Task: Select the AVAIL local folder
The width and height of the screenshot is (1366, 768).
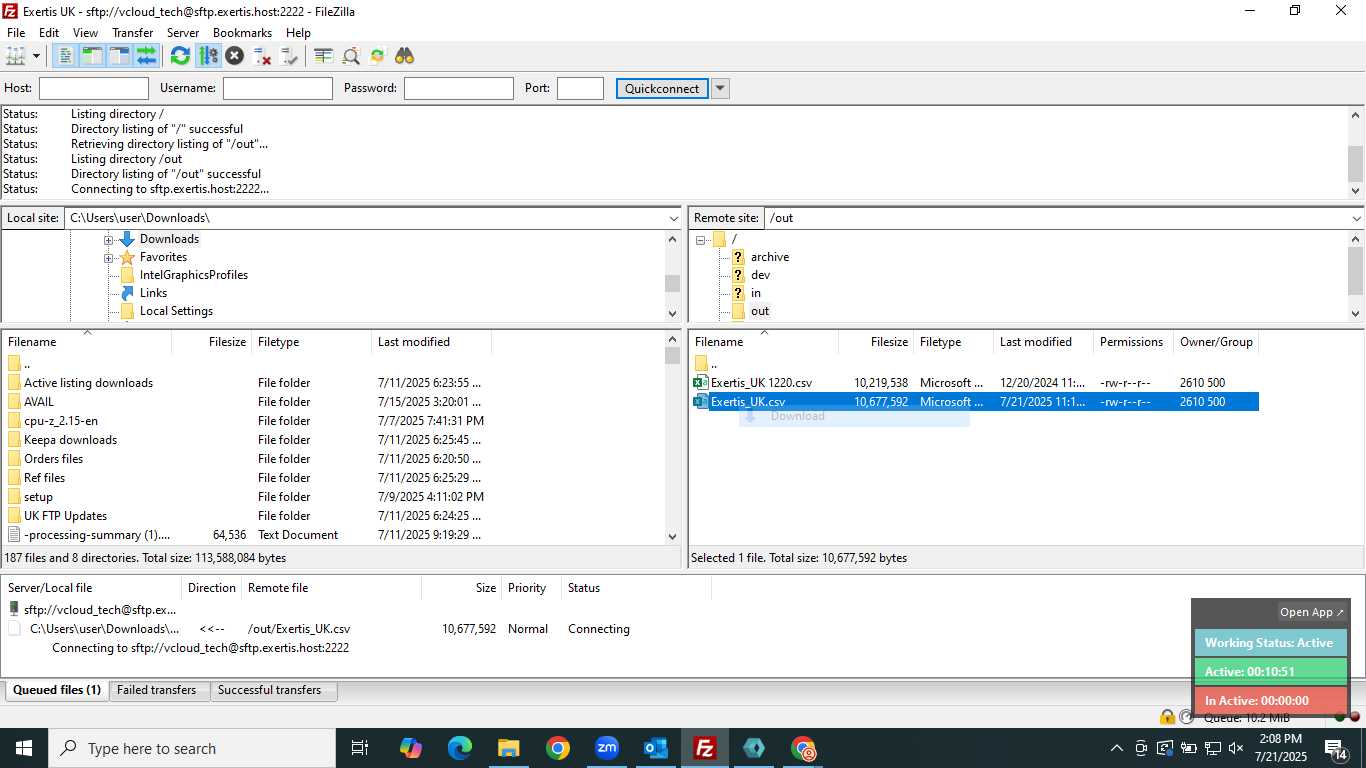Action: coord(39,402)
